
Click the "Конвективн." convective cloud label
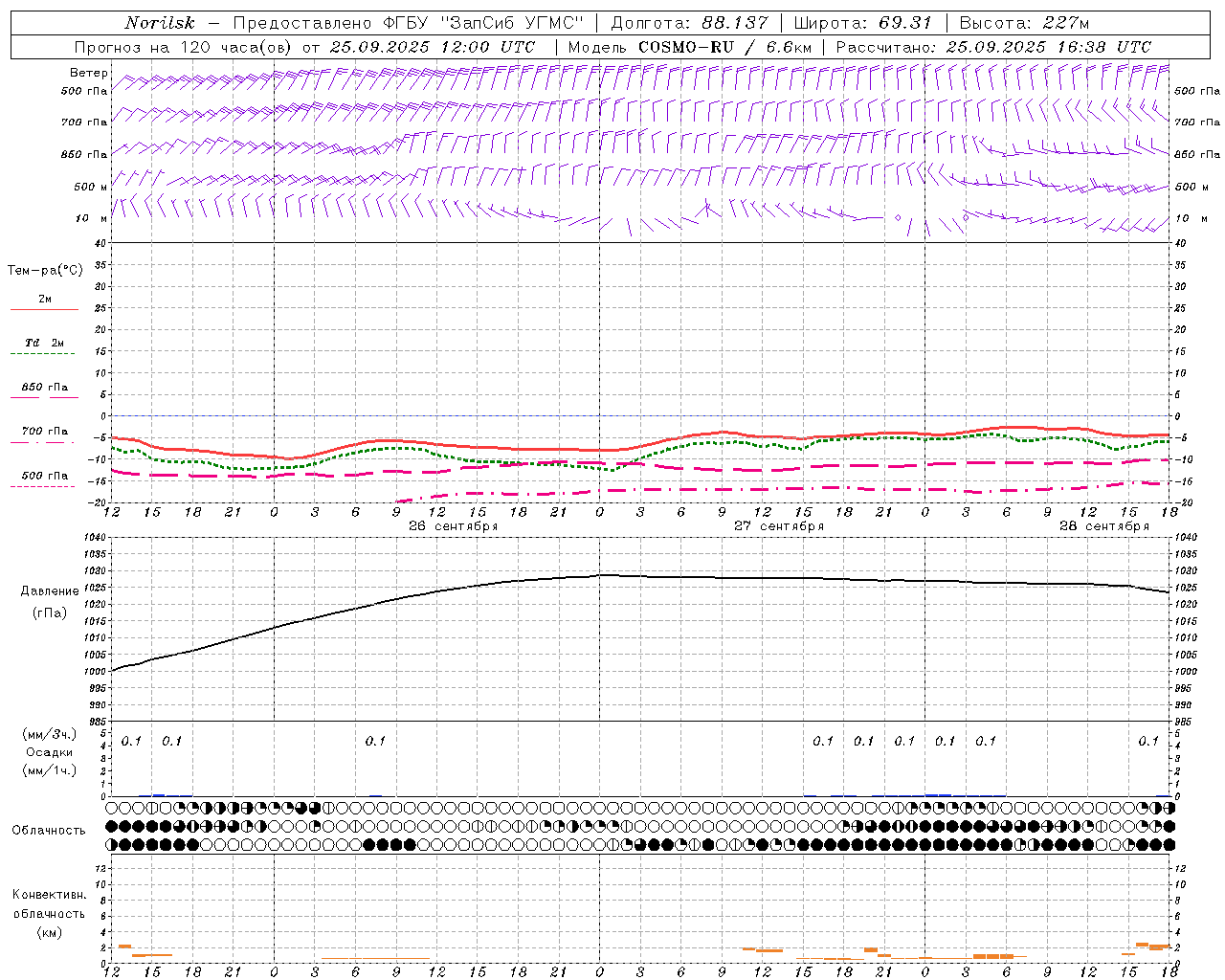(x=49, y=895)
